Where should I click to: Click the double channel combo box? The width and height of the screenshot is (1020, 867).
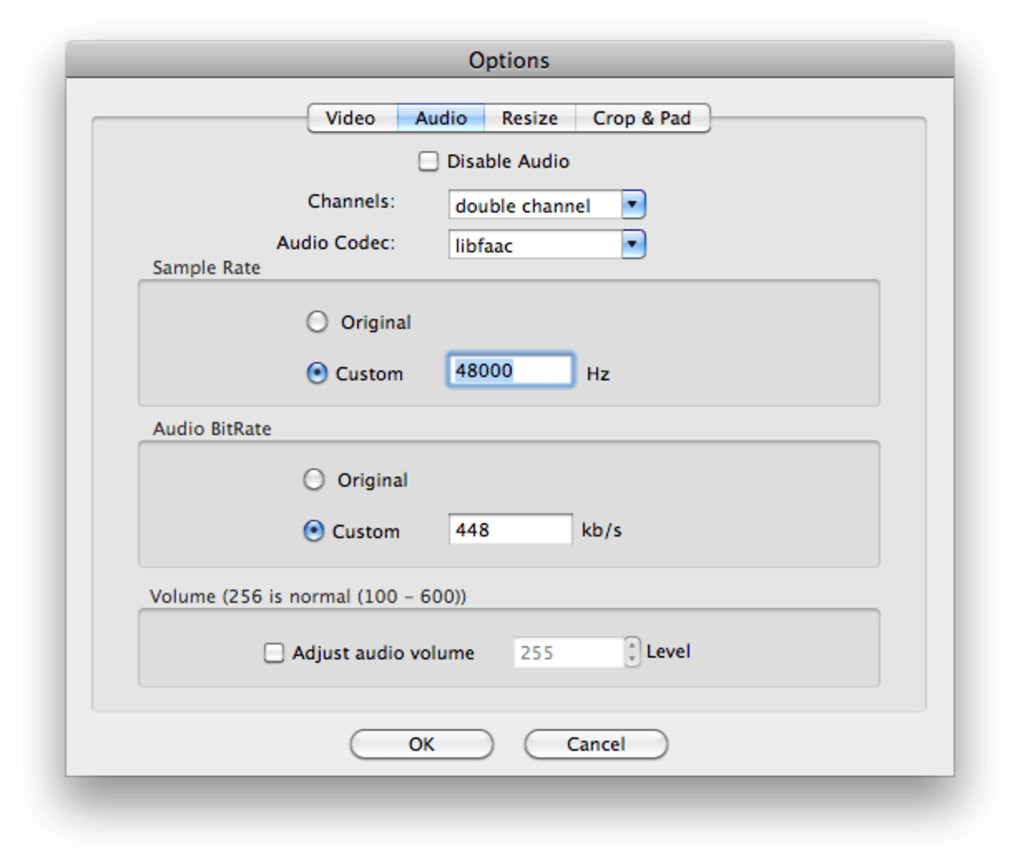pos(535,206)
